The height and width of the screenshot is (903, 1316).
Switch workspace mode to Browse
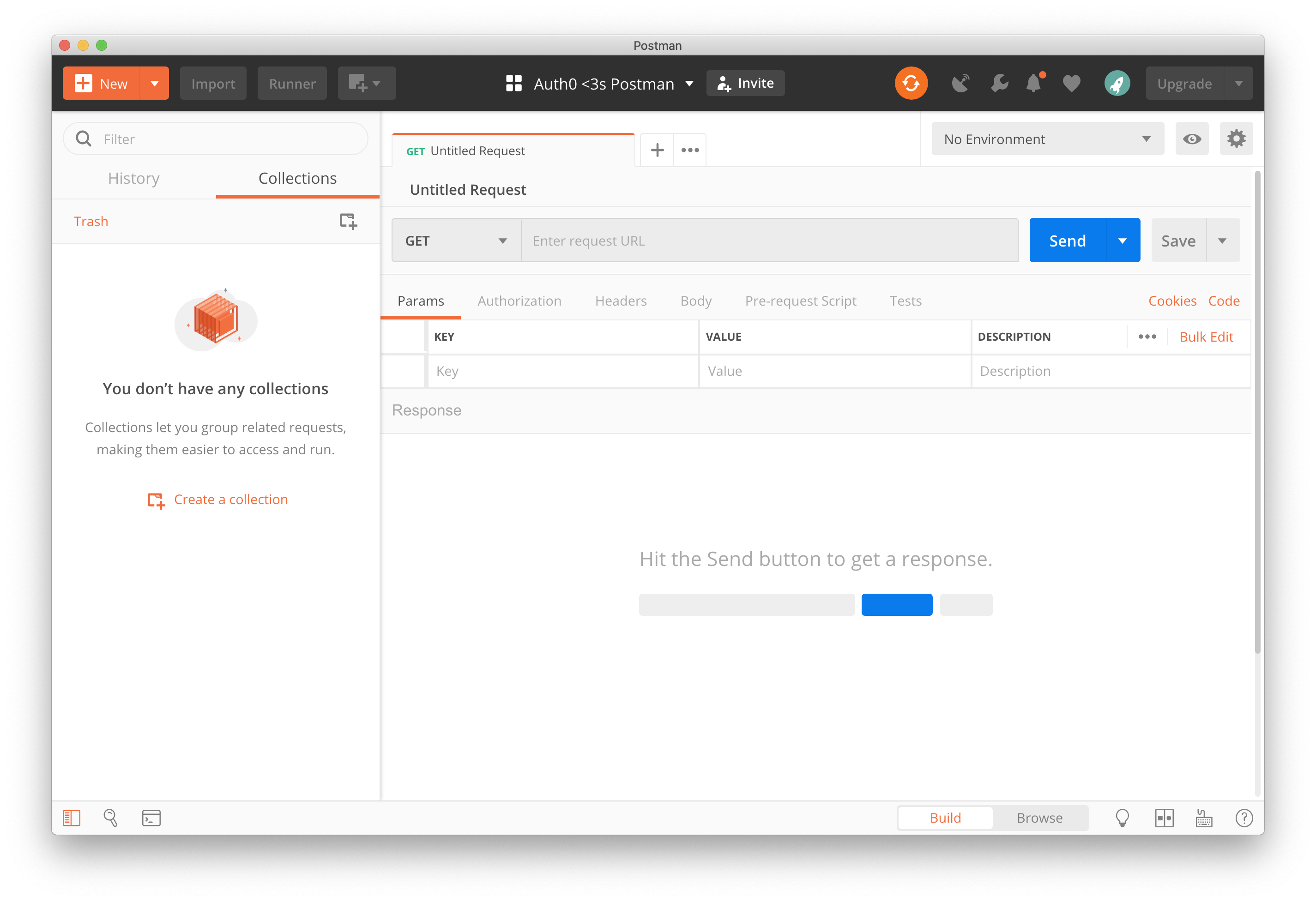pos(1039,818)
